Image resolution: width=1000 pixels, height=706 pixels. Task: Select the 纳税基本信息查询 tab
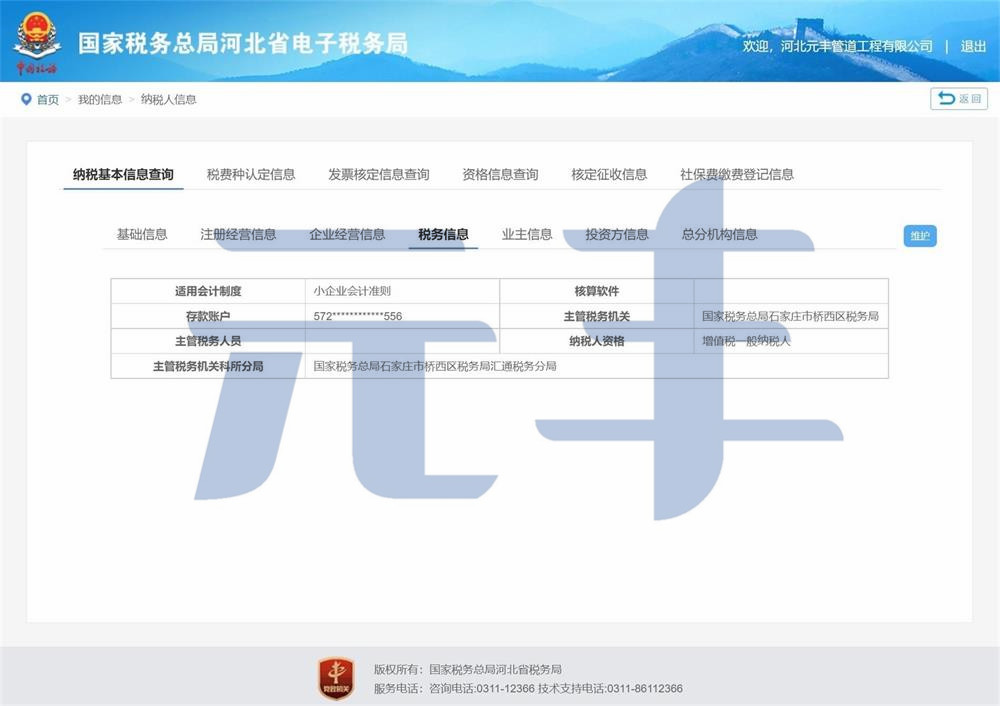coord(123,174)
